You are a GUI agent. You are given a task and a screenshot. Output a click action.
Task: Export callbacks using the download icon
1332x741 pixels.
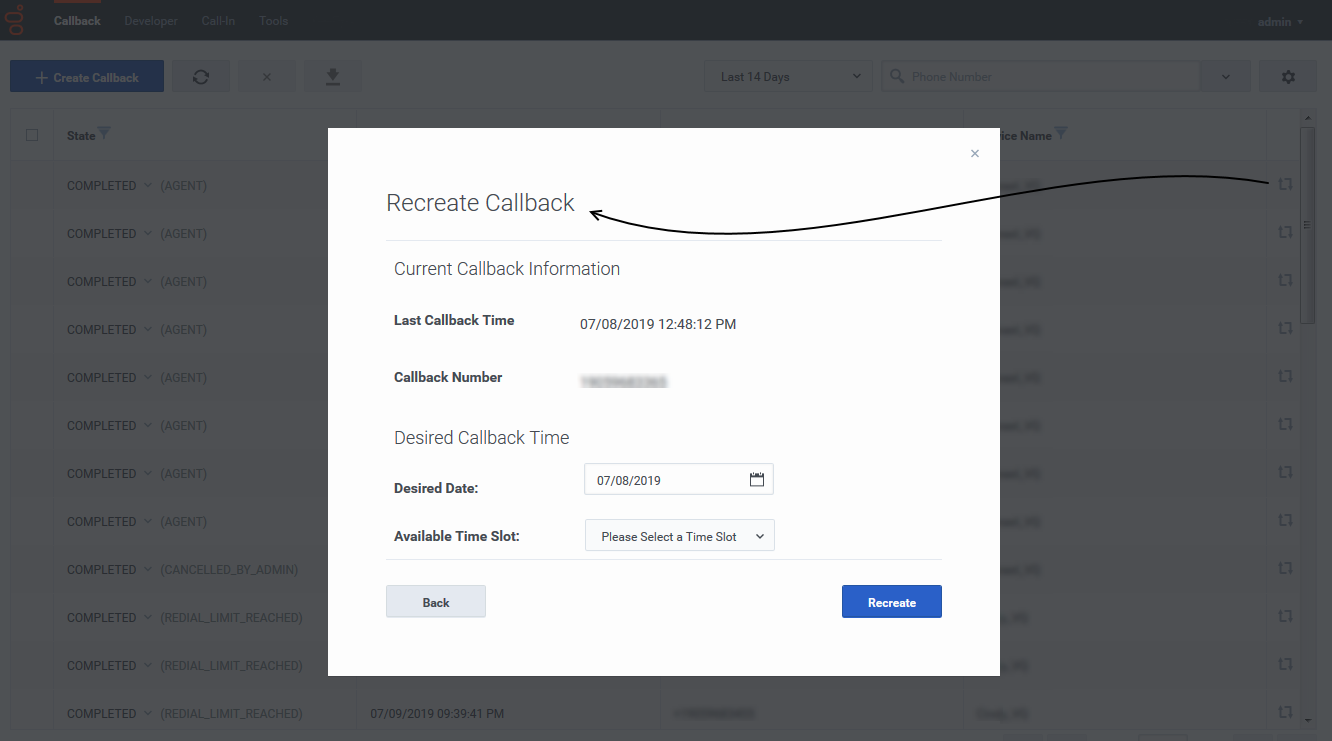pyautogui.click(x=333, y=75)
